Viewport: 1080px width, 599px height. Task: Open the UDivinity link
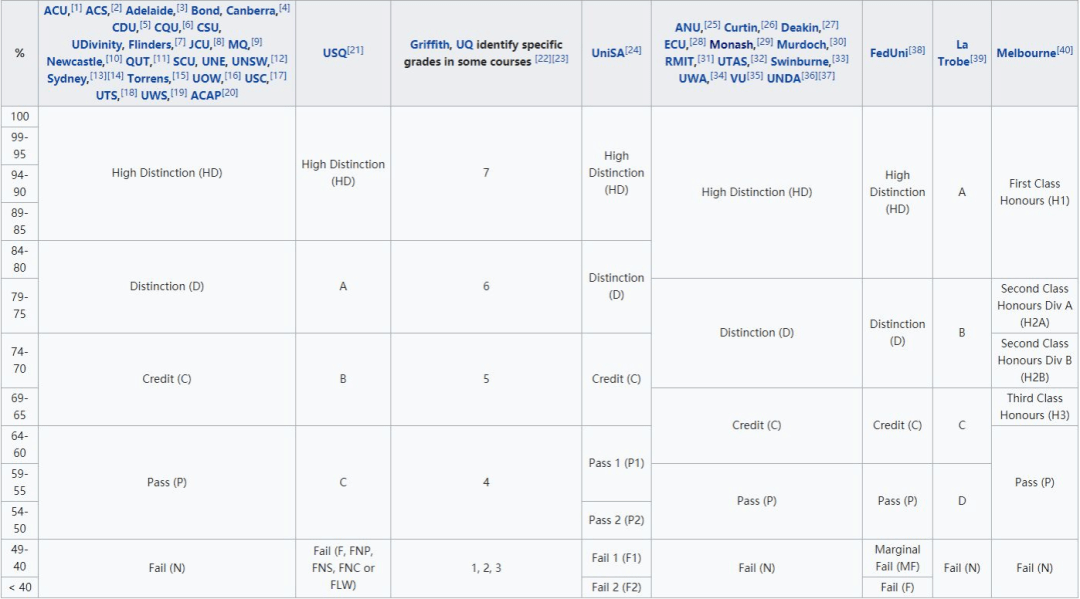[x=98, y=45]
